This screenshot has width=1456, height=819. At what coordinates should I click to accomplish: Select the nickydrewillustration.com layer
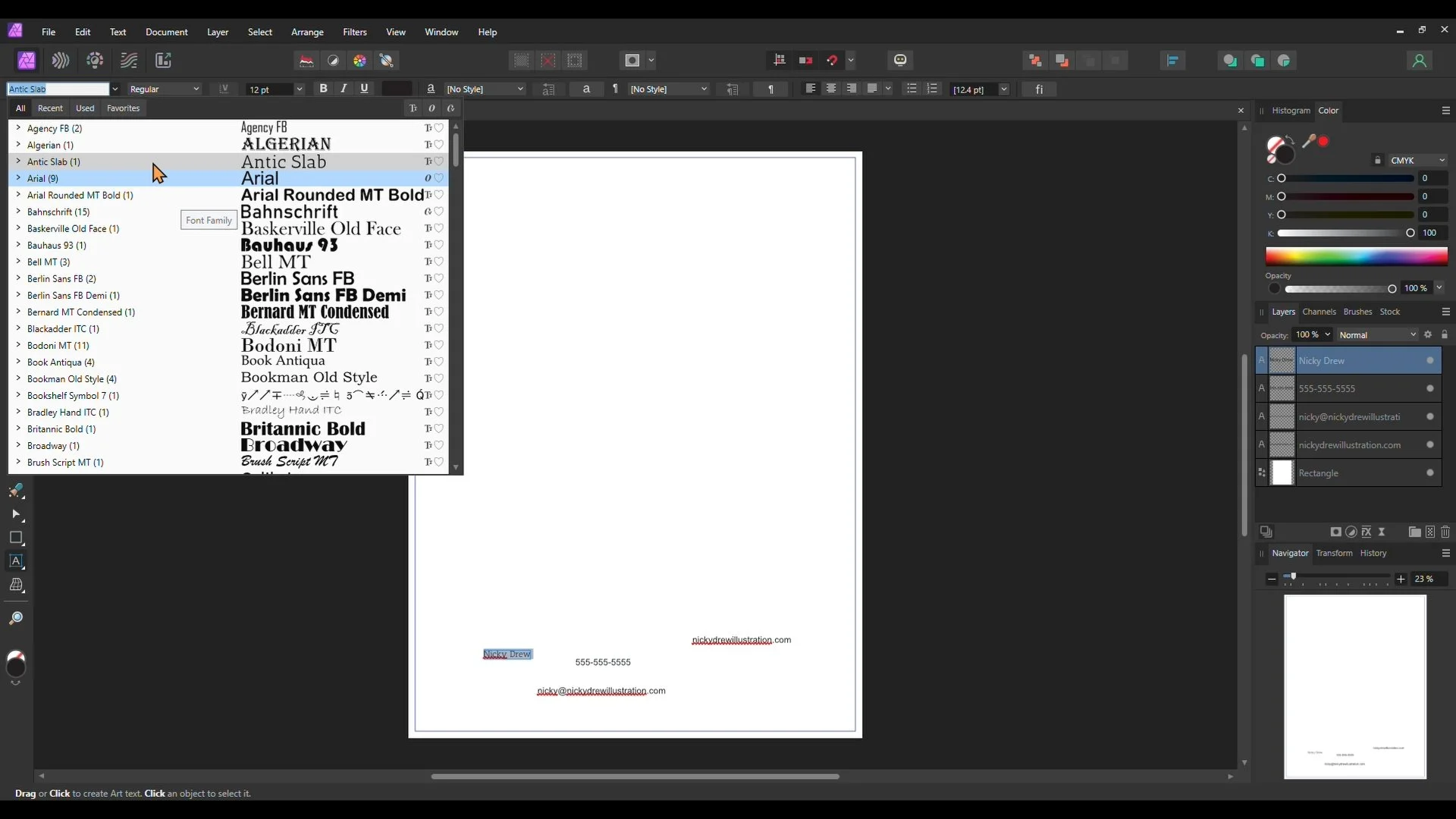coord(1348,445)
